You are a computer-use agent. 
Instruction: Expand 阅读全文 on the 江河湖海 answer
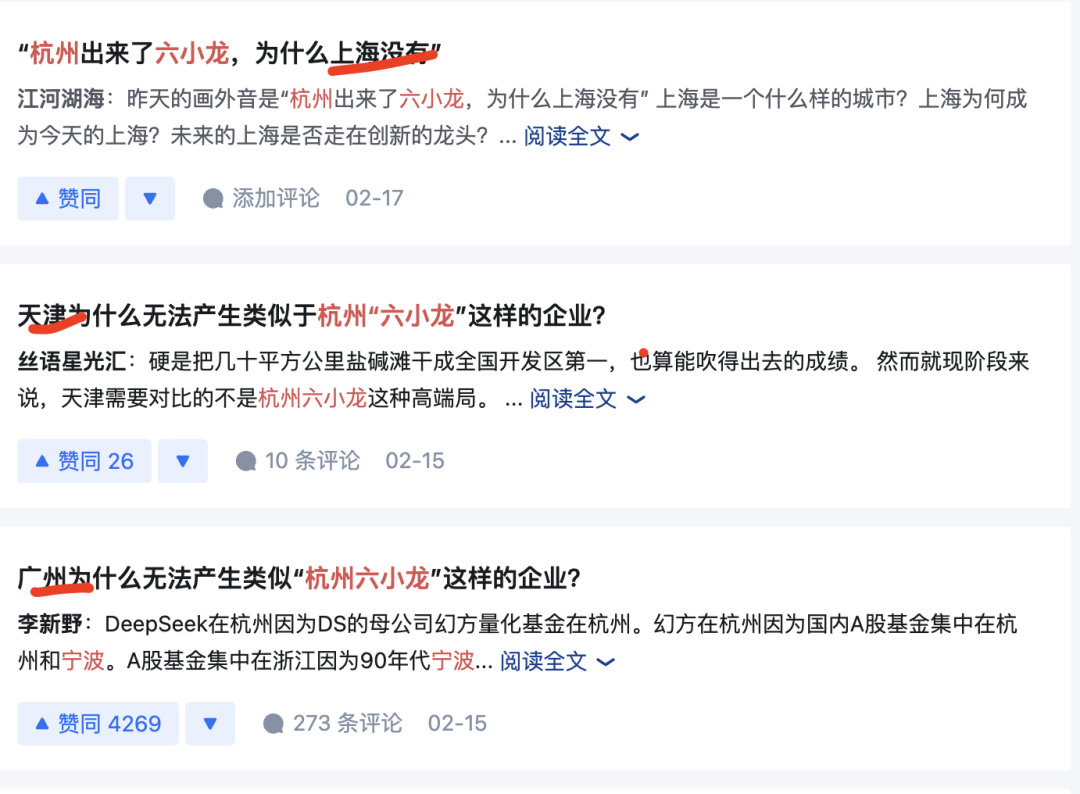pos(581,136)
